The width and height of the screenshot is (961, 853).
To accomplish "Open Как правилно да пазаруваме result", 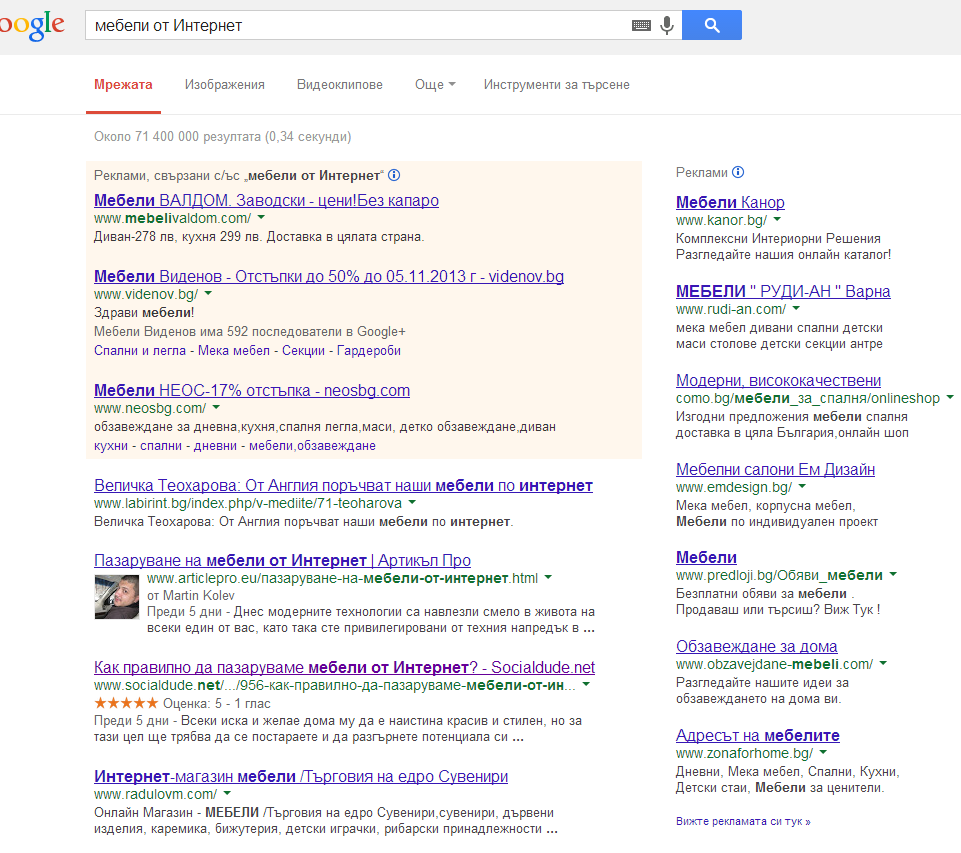I will click(344, 667).
